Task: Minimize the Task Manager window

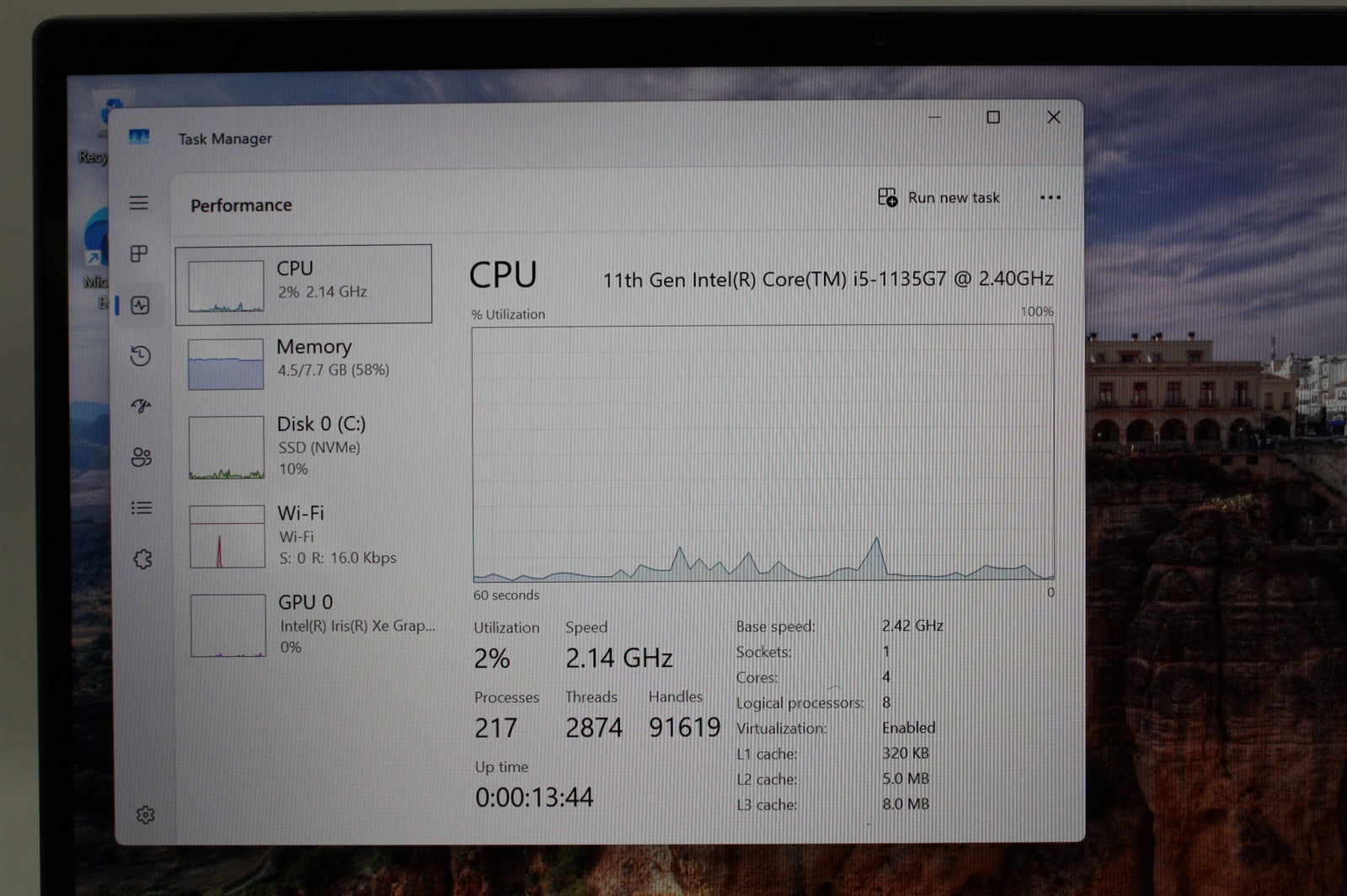Action: (934, 117)
